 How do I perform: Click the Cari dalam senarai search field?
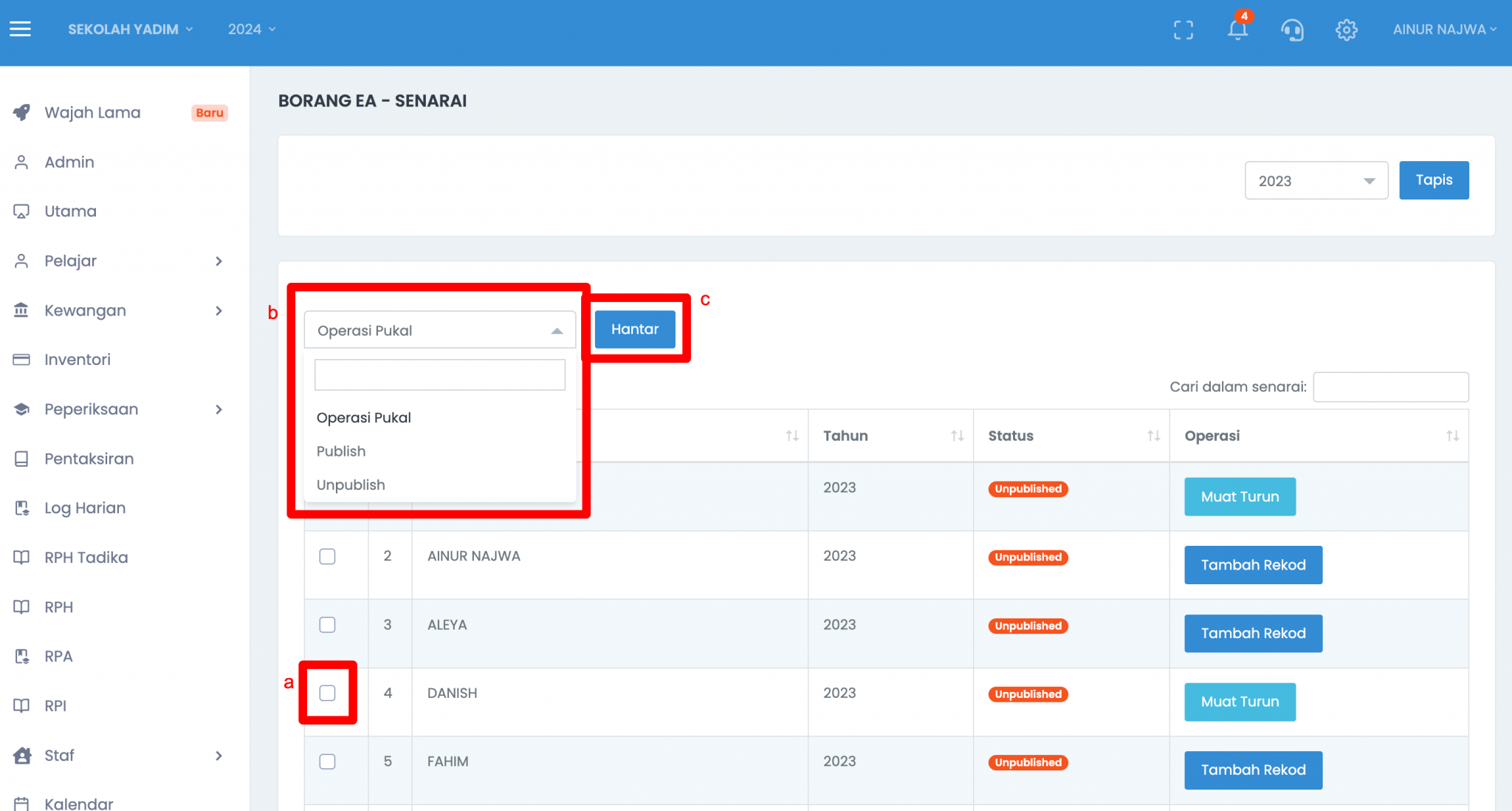(x=1390, y=387)
